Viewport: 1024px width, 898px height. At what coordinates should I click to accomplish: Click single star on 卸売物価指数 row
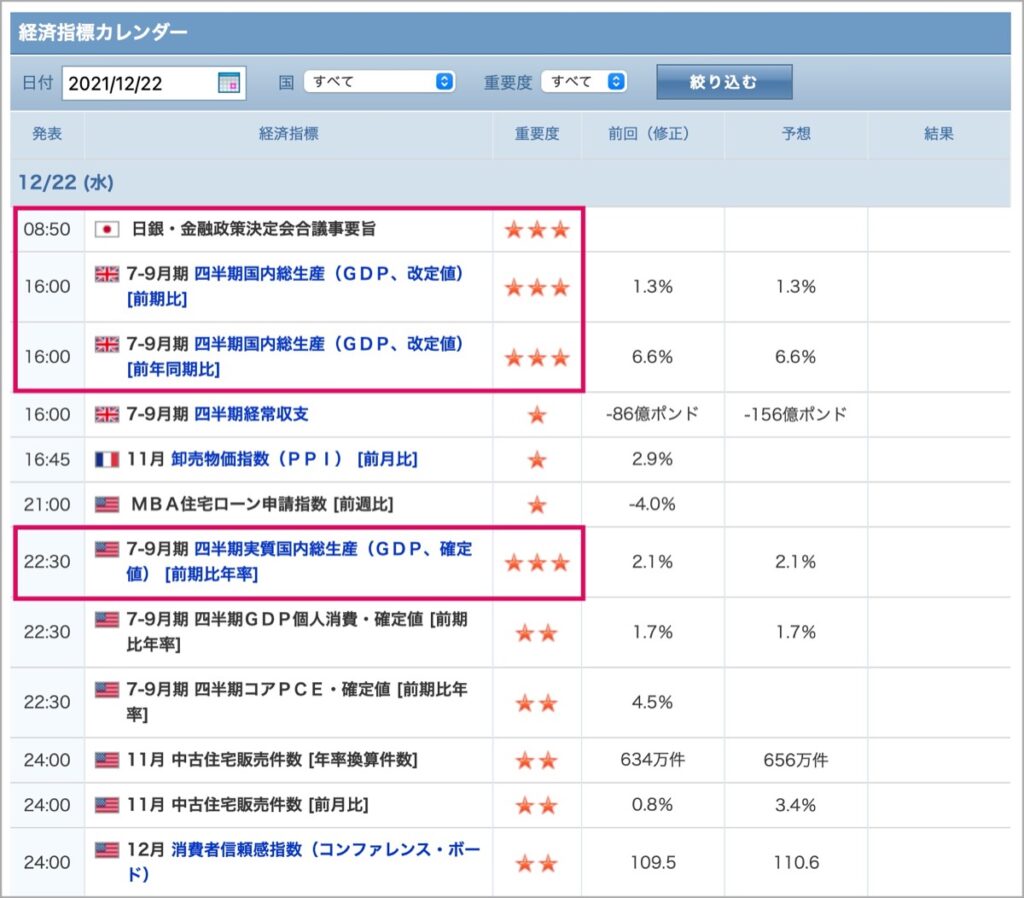[x=537, y=460]
